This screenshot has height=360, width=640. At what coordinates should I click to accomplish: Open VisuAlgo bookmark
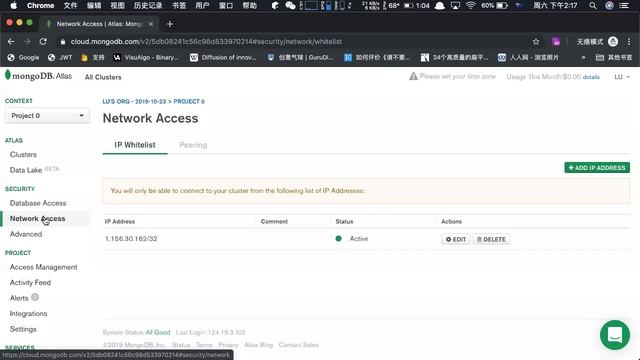(x=146, y=58)
